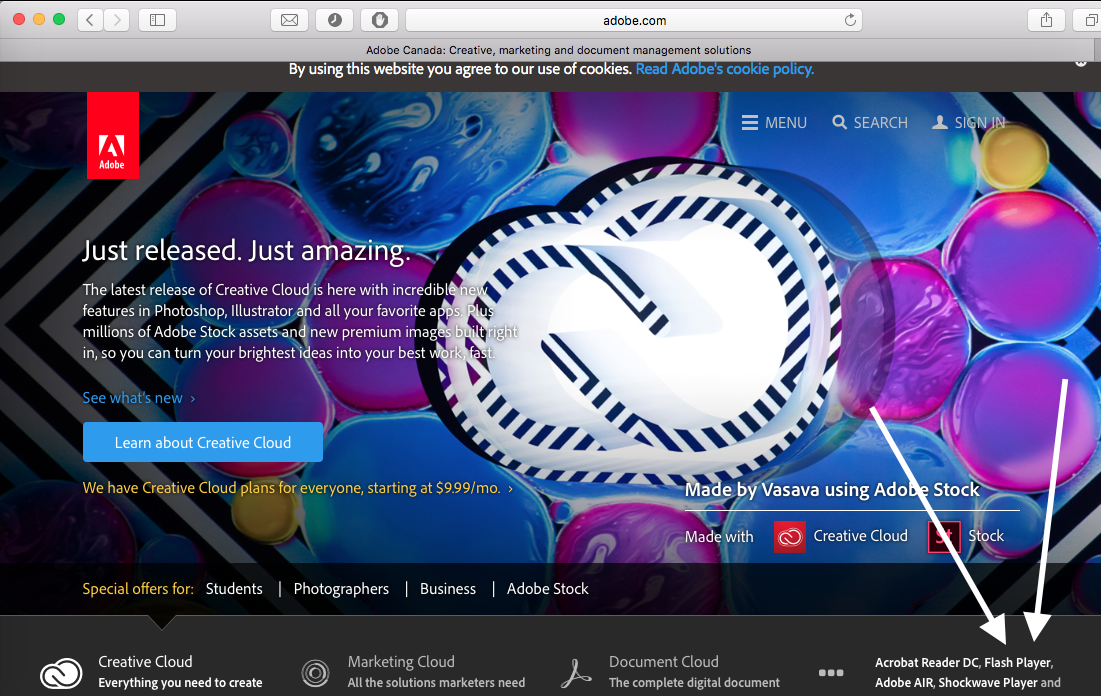Click the SEARCH magnifier icon
The width and height of the screenshot is (1101, 696).
[839, 122]
